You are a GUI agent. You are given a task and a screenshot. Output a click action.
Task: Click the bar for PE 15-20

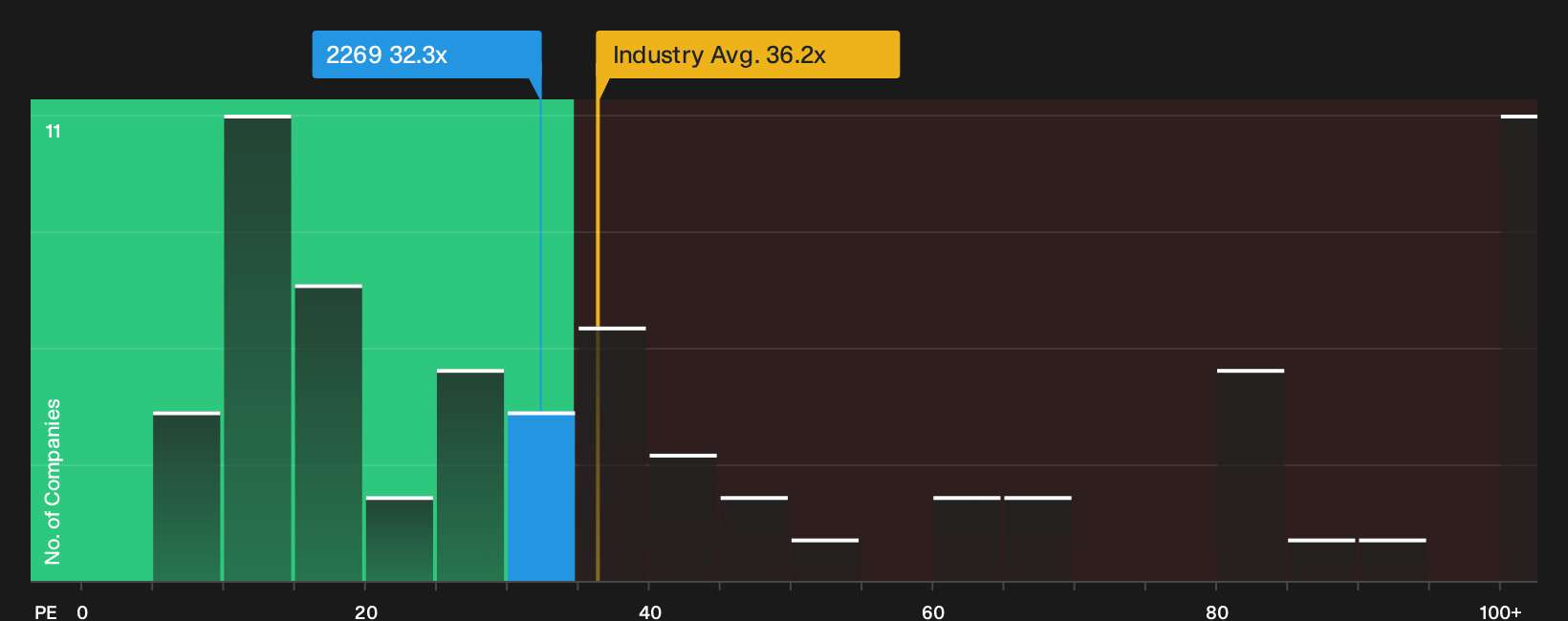(x=328, y=433)
